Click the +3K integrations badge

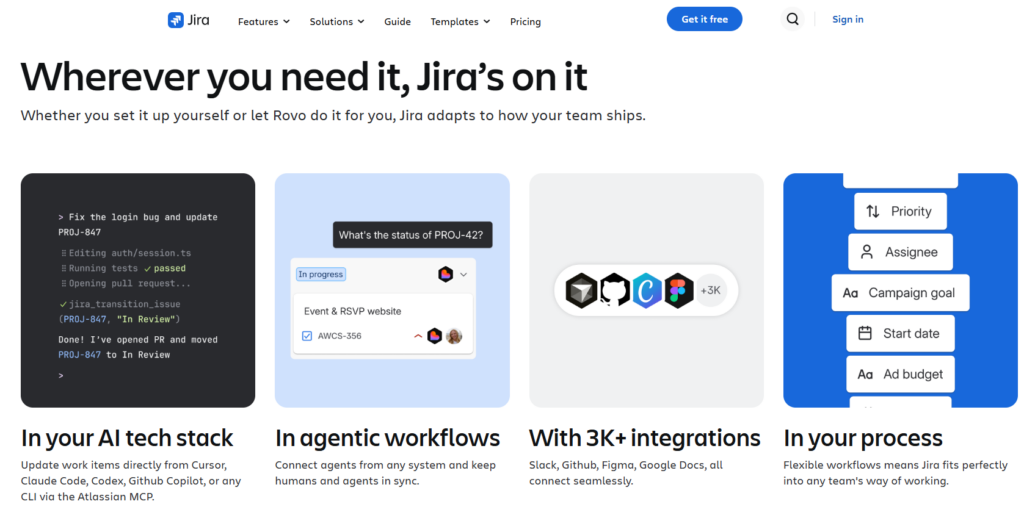tap(711, 290)
